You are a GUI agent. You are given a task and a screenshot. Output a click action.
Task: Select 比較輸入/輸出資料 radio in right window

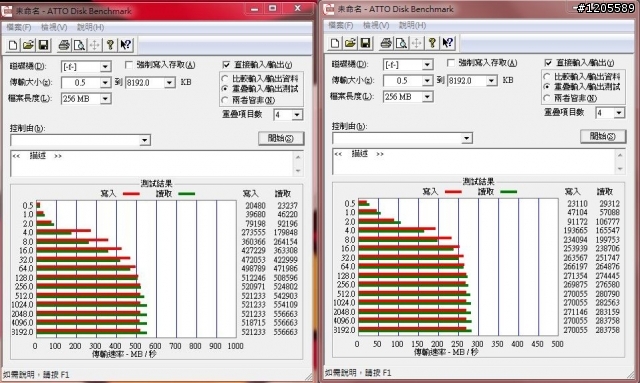click(547, 76)
